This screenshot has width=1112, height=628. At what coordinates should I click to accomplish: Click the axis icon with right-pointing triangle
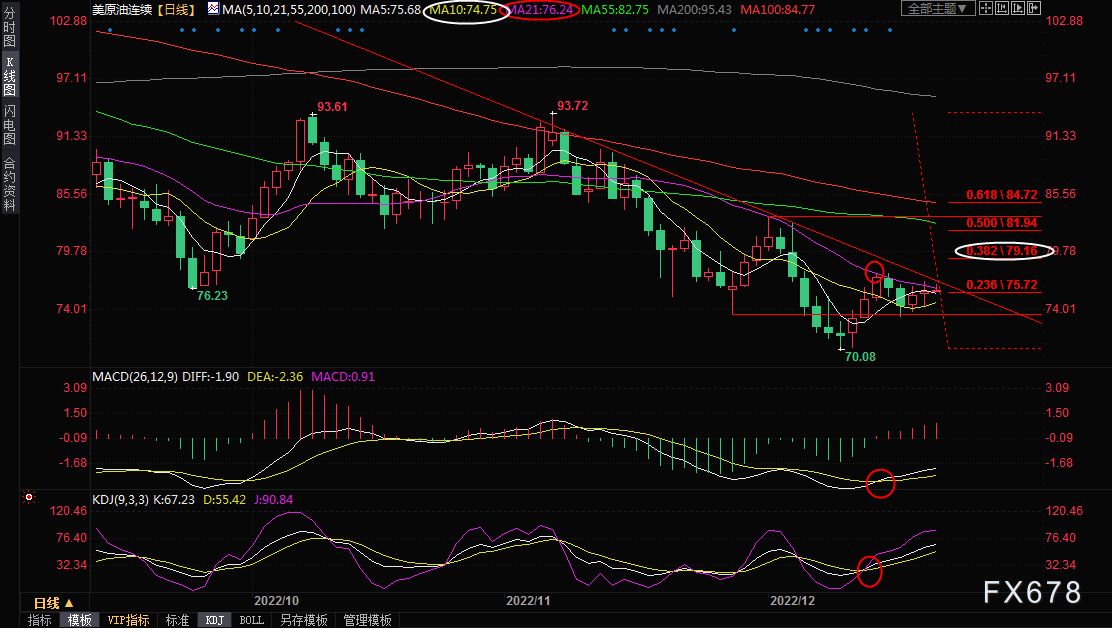(1018, 9)
